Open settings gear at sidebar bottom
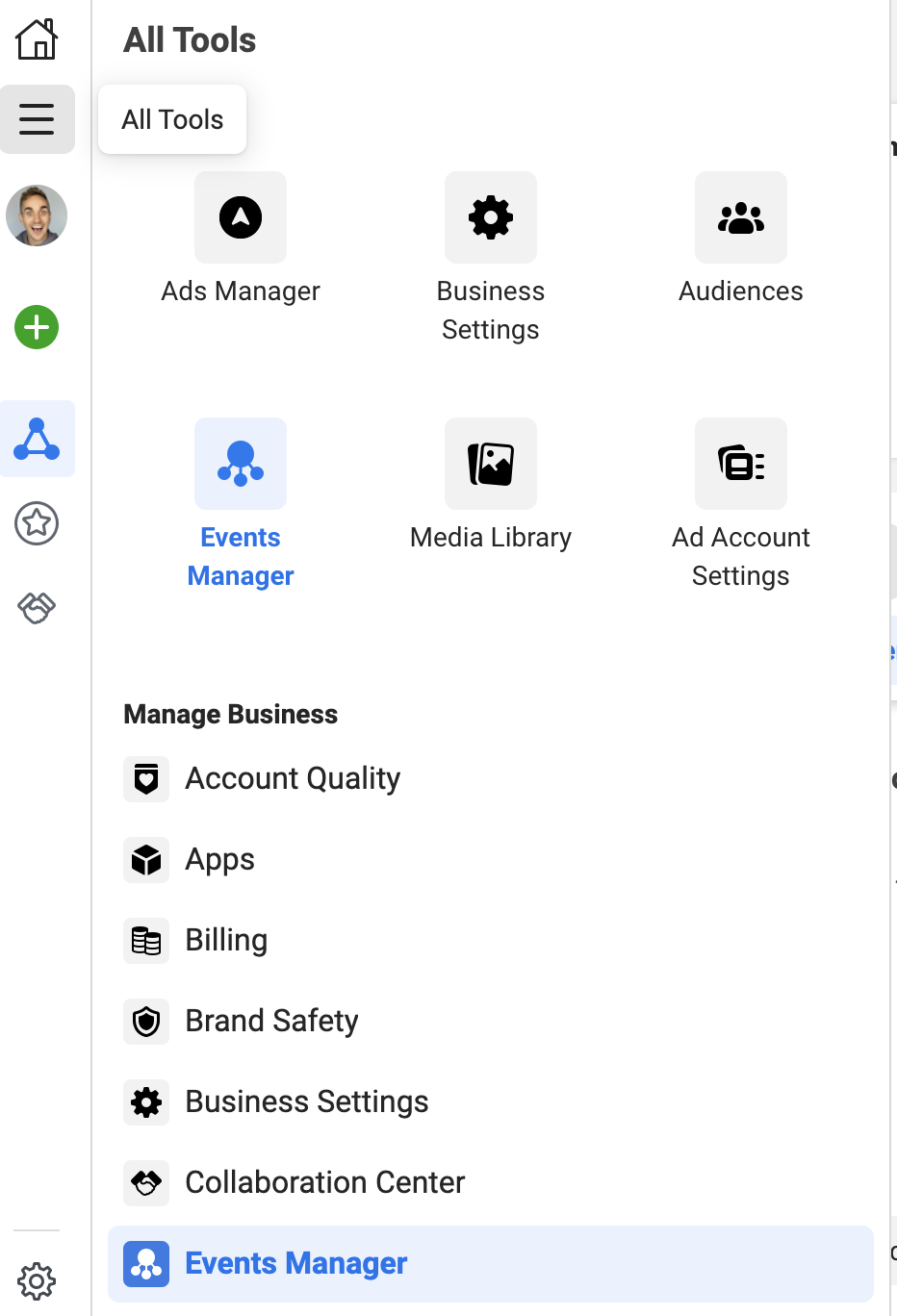This screenshot has height=1316, width=897. tap(37, 1281)
